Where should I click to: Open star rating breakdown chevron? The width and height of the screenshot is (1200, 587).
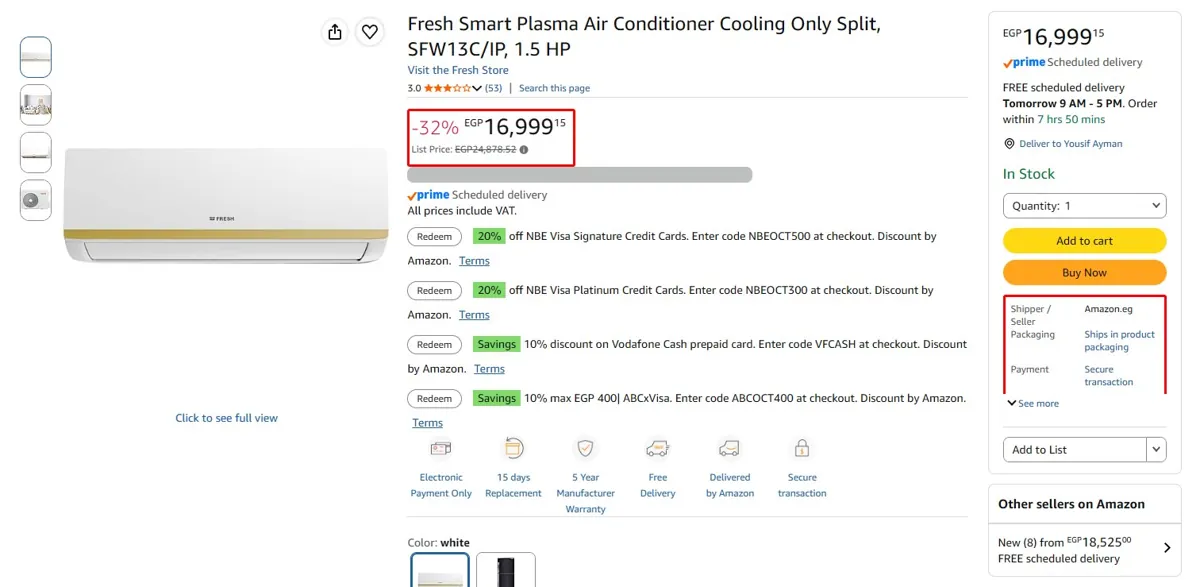477,88
